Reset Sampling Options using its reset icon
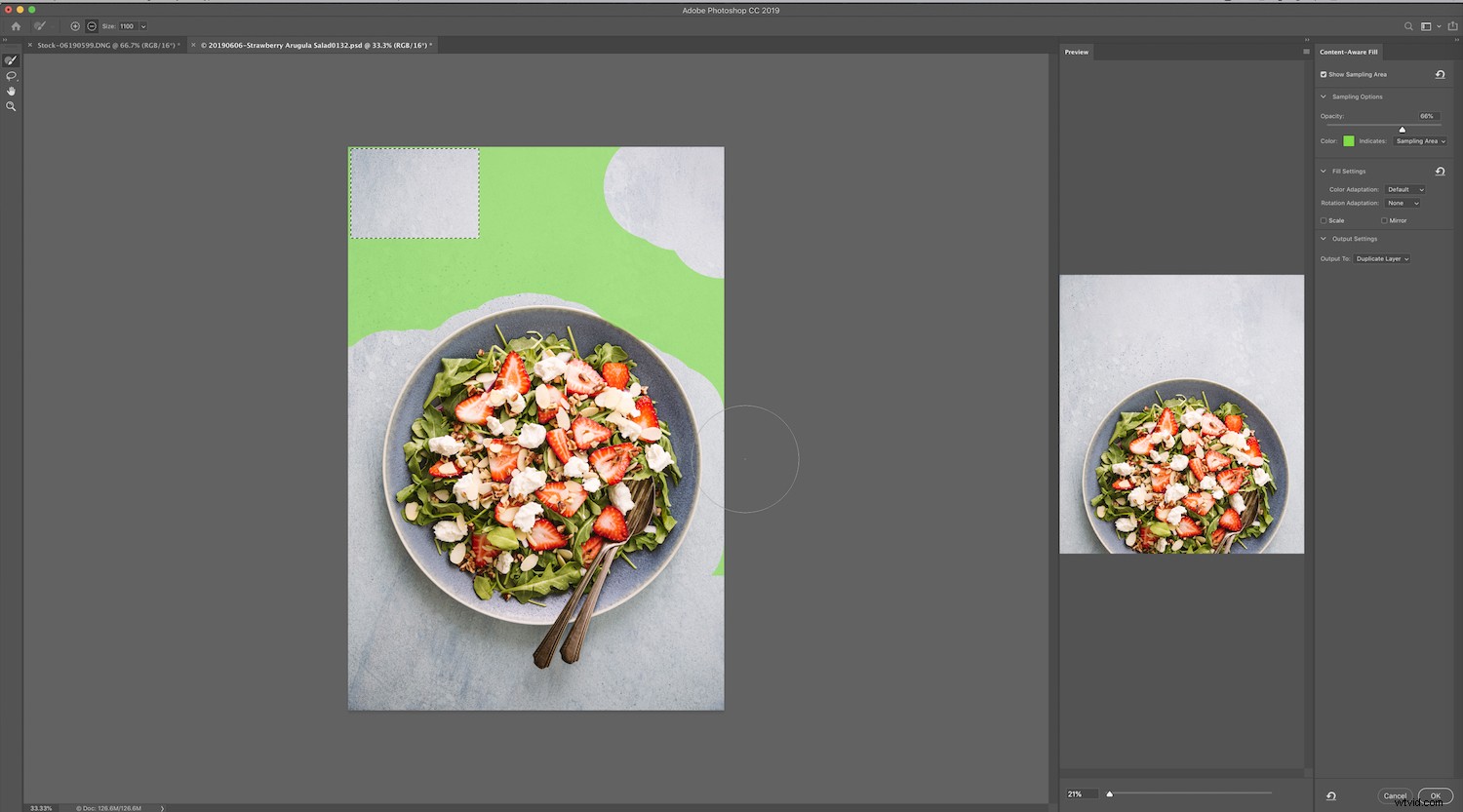The width and height of the screenshot is (1463, 812). pyautogui.click(x=1440, y=74)
